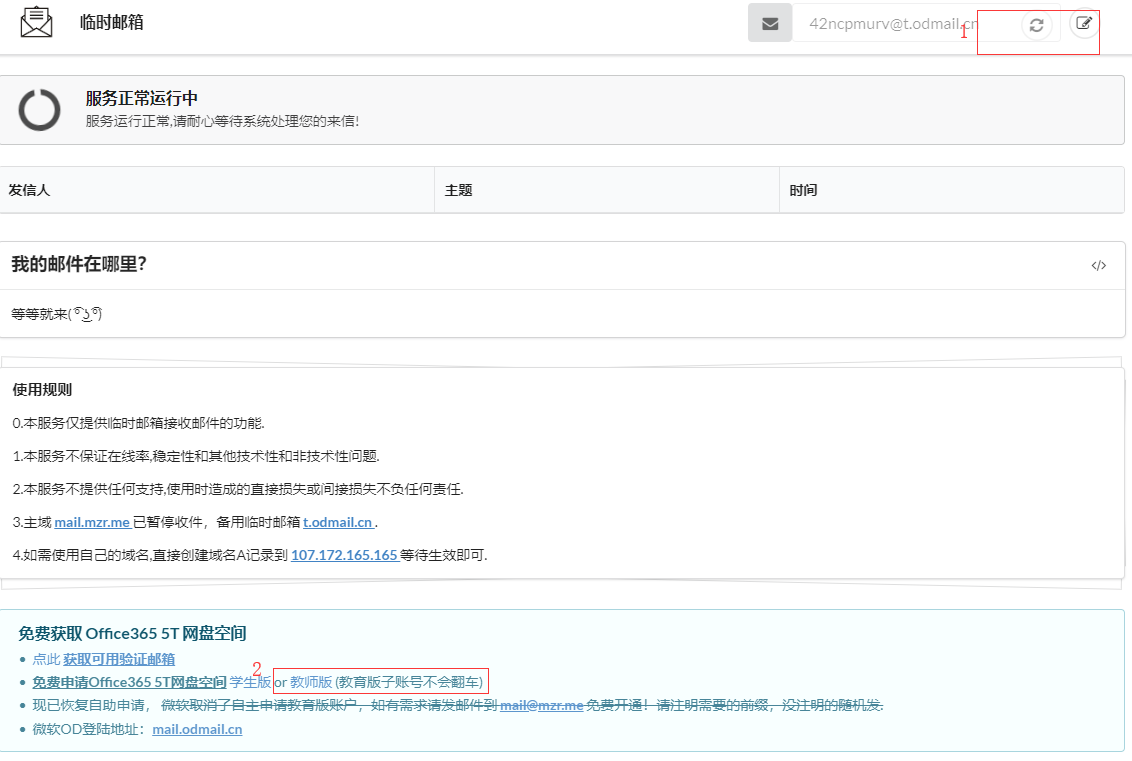
Task: Click the 107.172.165.165 IP address link
Action: [344, 554]
